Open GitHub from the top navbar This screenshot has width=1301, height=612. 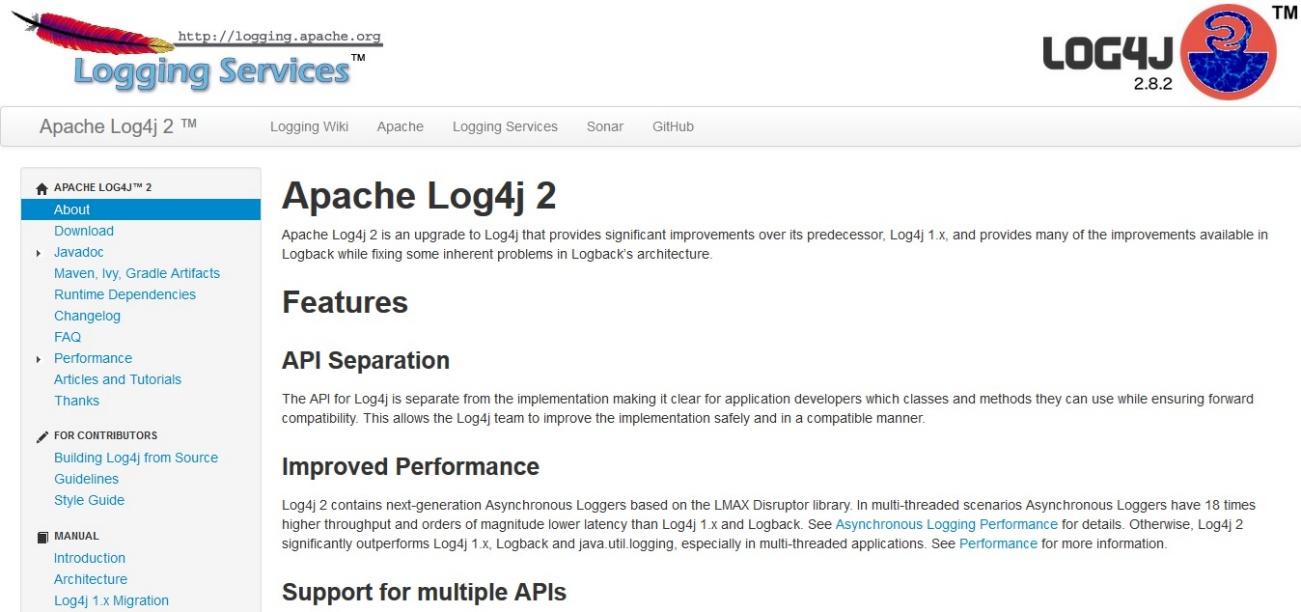point(673,127)
